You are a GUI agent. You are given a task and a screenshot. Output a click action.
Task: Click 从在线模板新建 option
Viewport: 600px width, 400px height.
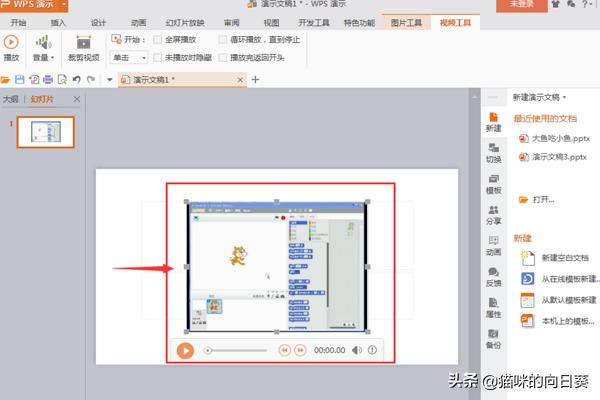click(559, 279)
